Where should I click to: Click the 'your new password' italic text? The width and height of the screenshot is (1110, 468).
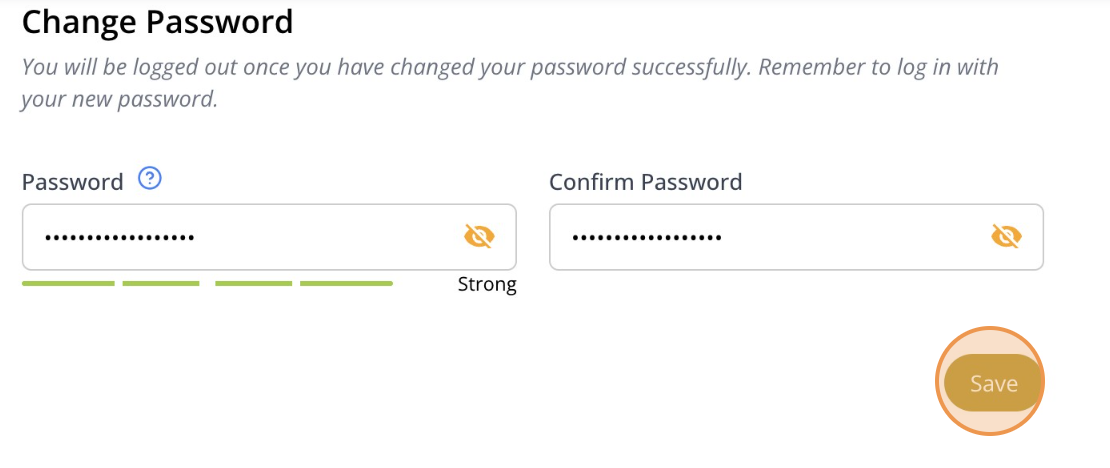coord(119,99)
